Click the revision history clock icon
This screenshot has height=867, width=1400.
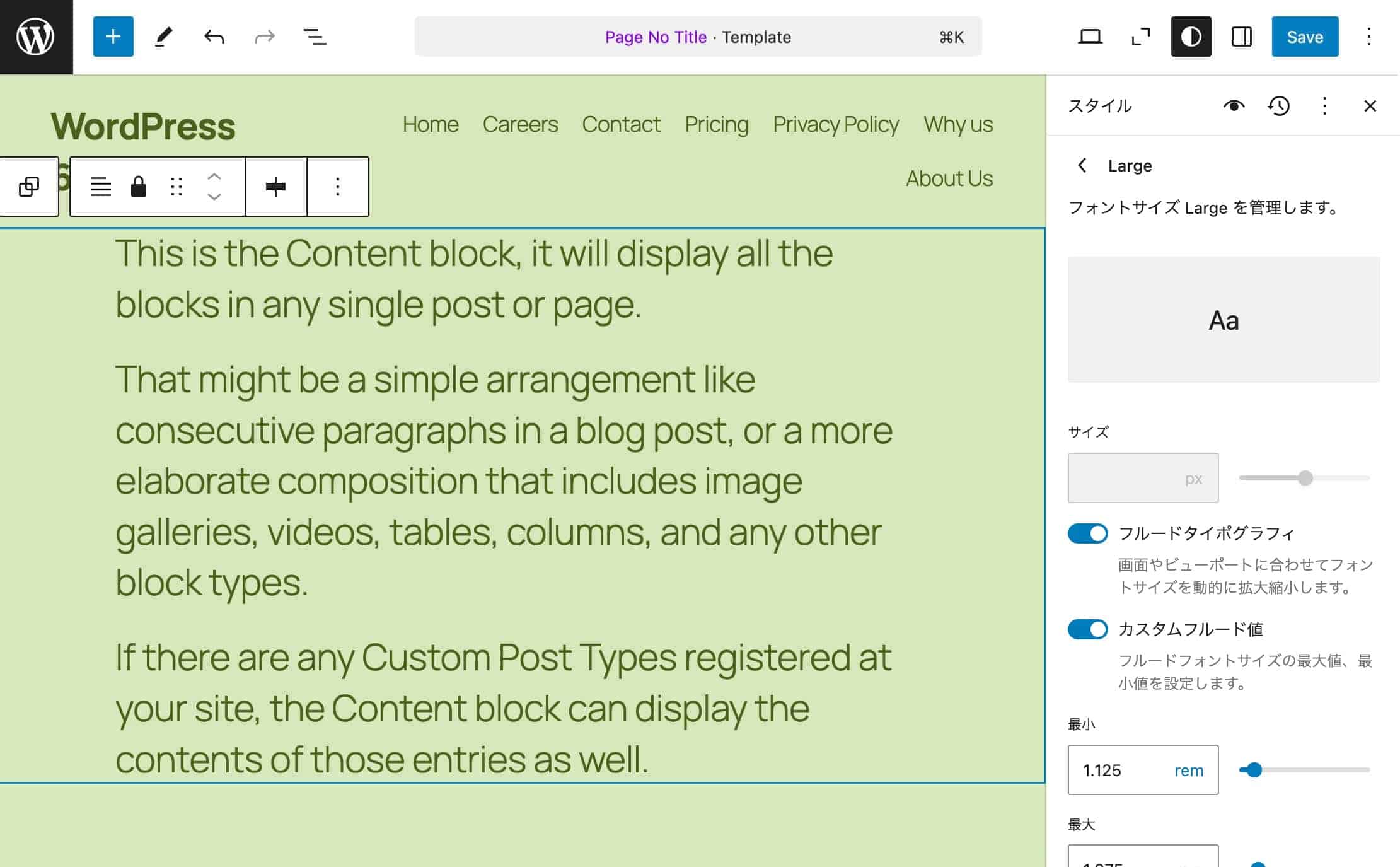(x=1278, y=106)
